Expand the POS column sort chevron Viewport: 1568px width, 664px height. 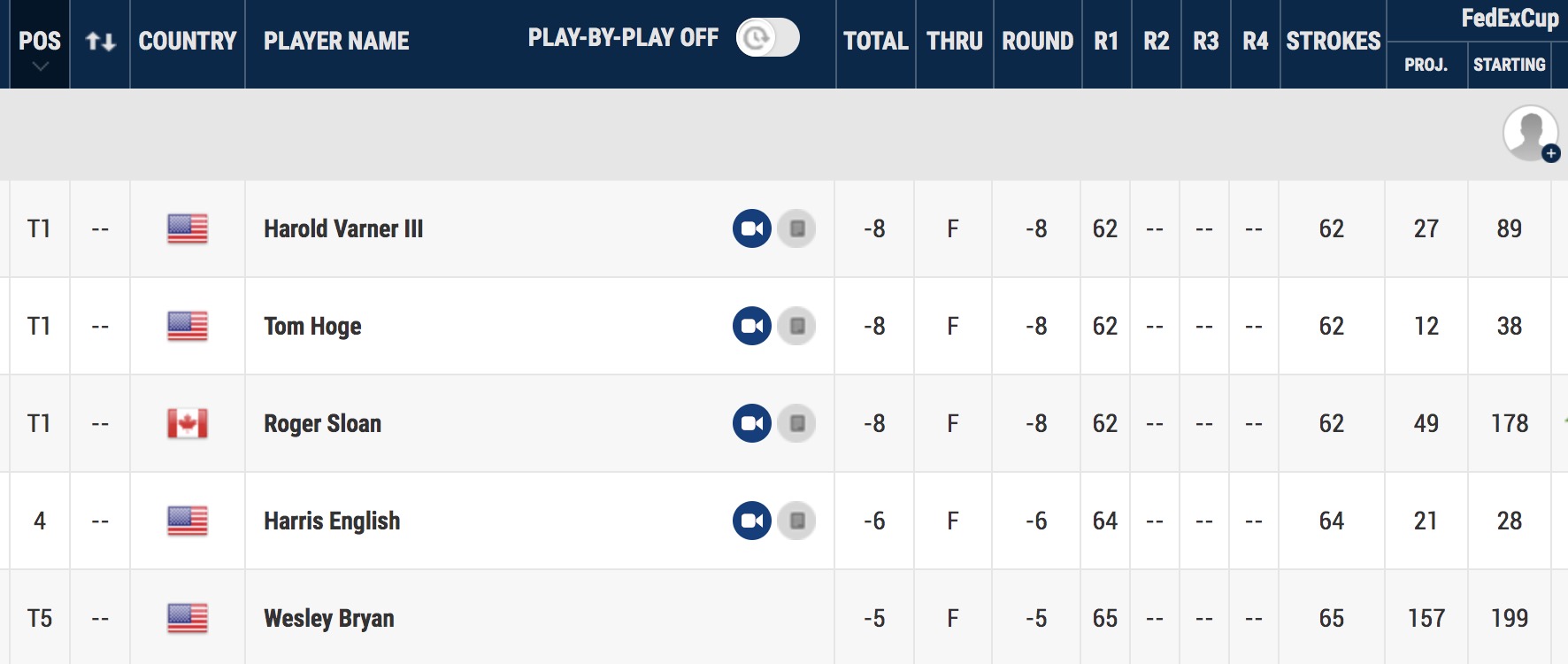point(40,66)
